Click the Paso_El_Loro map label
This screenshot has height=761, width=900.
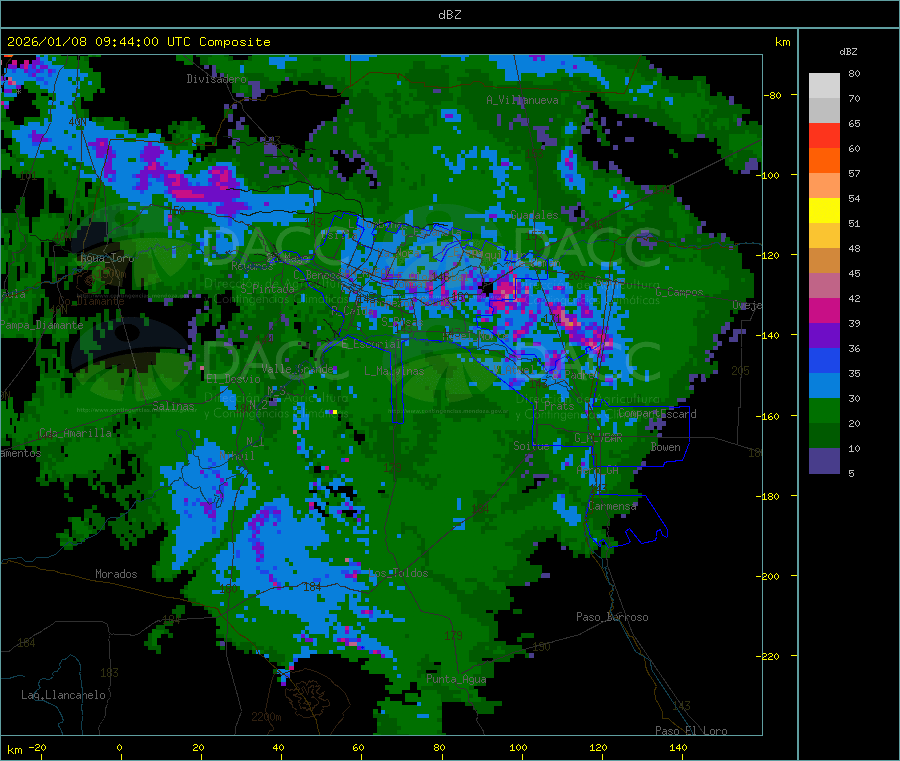click(691, 731)
